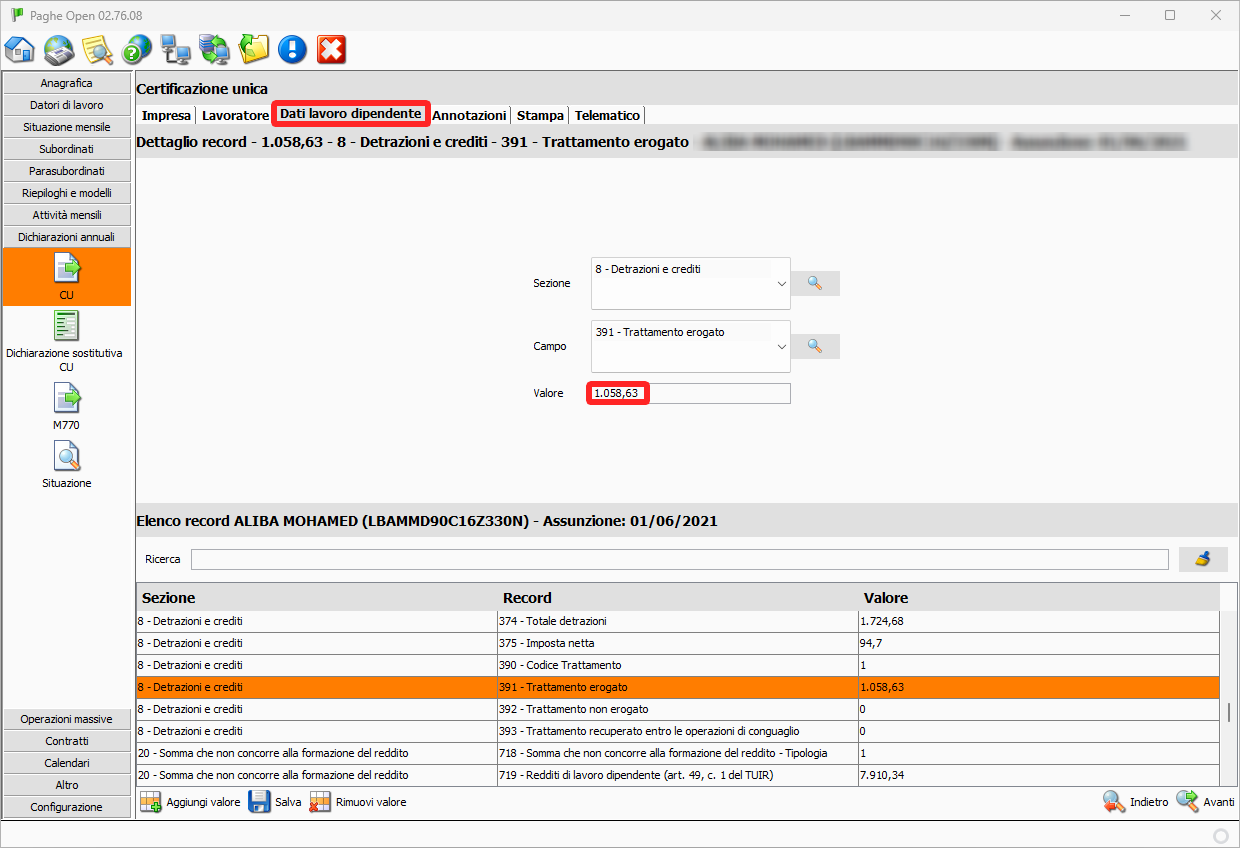Click the search magnifier beside Sezione
The height and width of the screenshot is (848, 1240).
(x=815, y=284)
